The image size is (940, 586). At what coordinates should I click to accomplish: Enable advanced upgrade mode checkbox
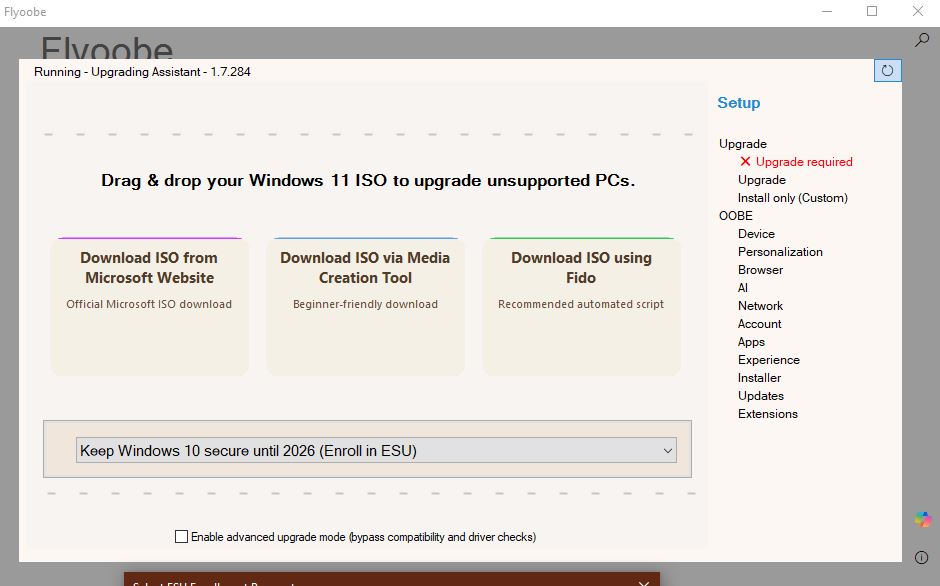pyautogui.click(x=181, y=536)
